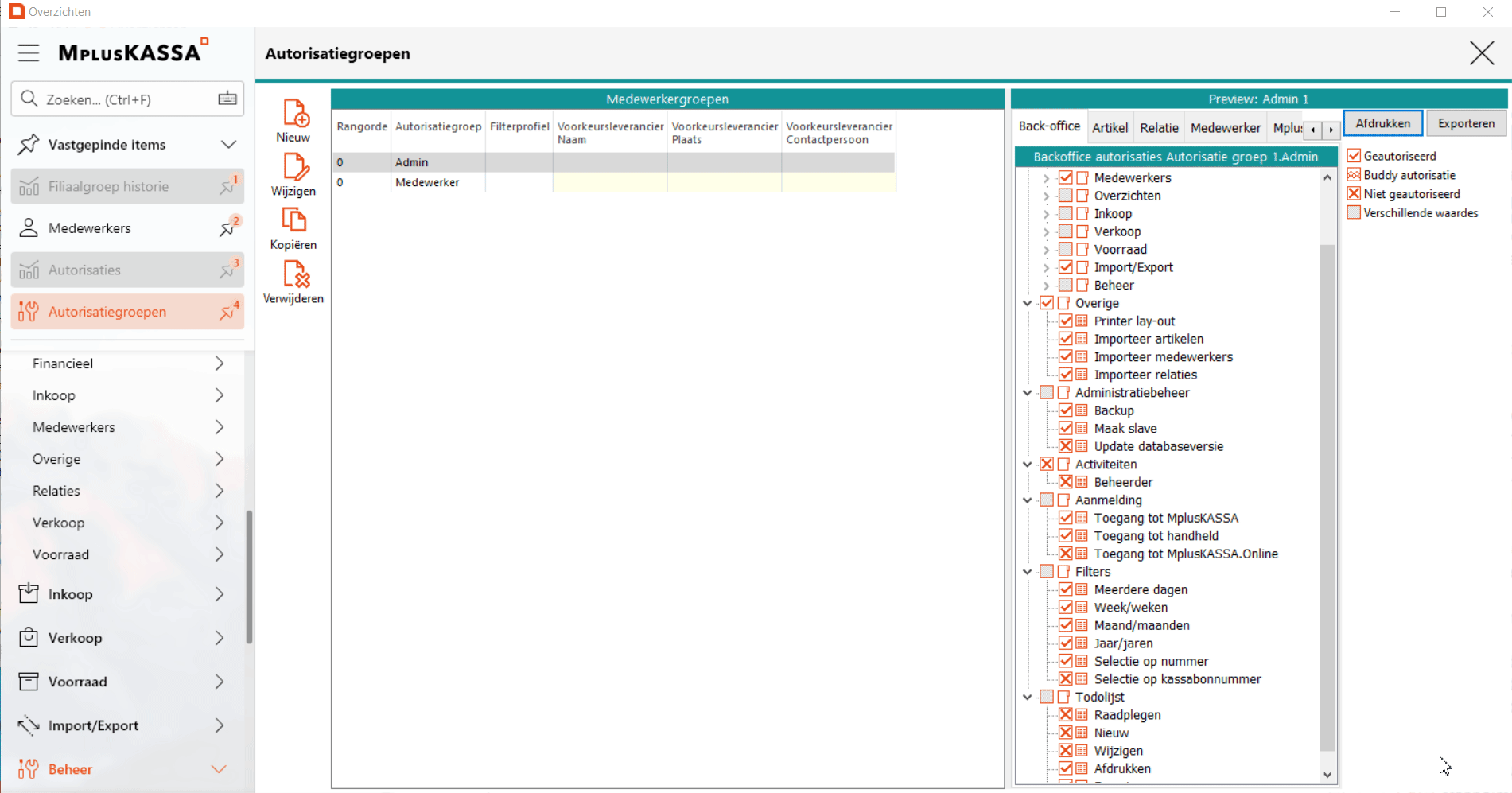The width and height of the screenshot is (1512, 793).
Task: Click the Kopiëren copy icon
Action: tap(294, 220)
